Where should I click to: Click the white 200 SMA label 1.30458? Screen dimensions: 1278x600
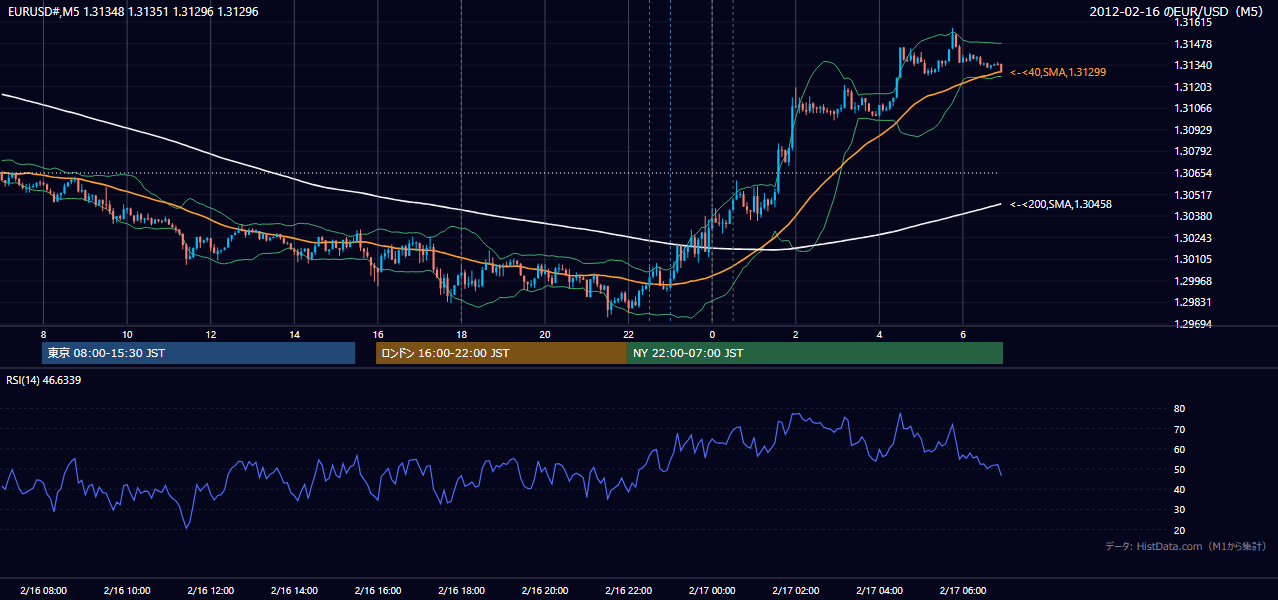coord(1061,204)
